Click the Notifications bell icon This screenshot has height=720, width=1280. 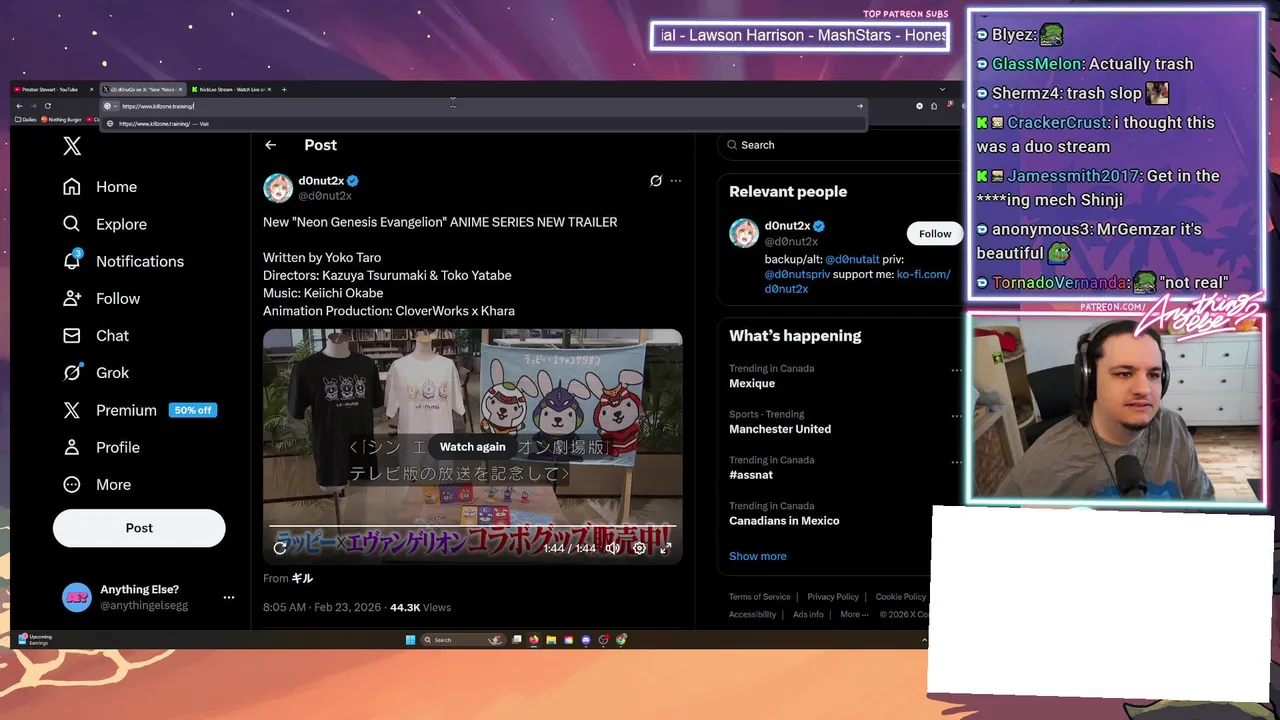[x=72, y=261]
